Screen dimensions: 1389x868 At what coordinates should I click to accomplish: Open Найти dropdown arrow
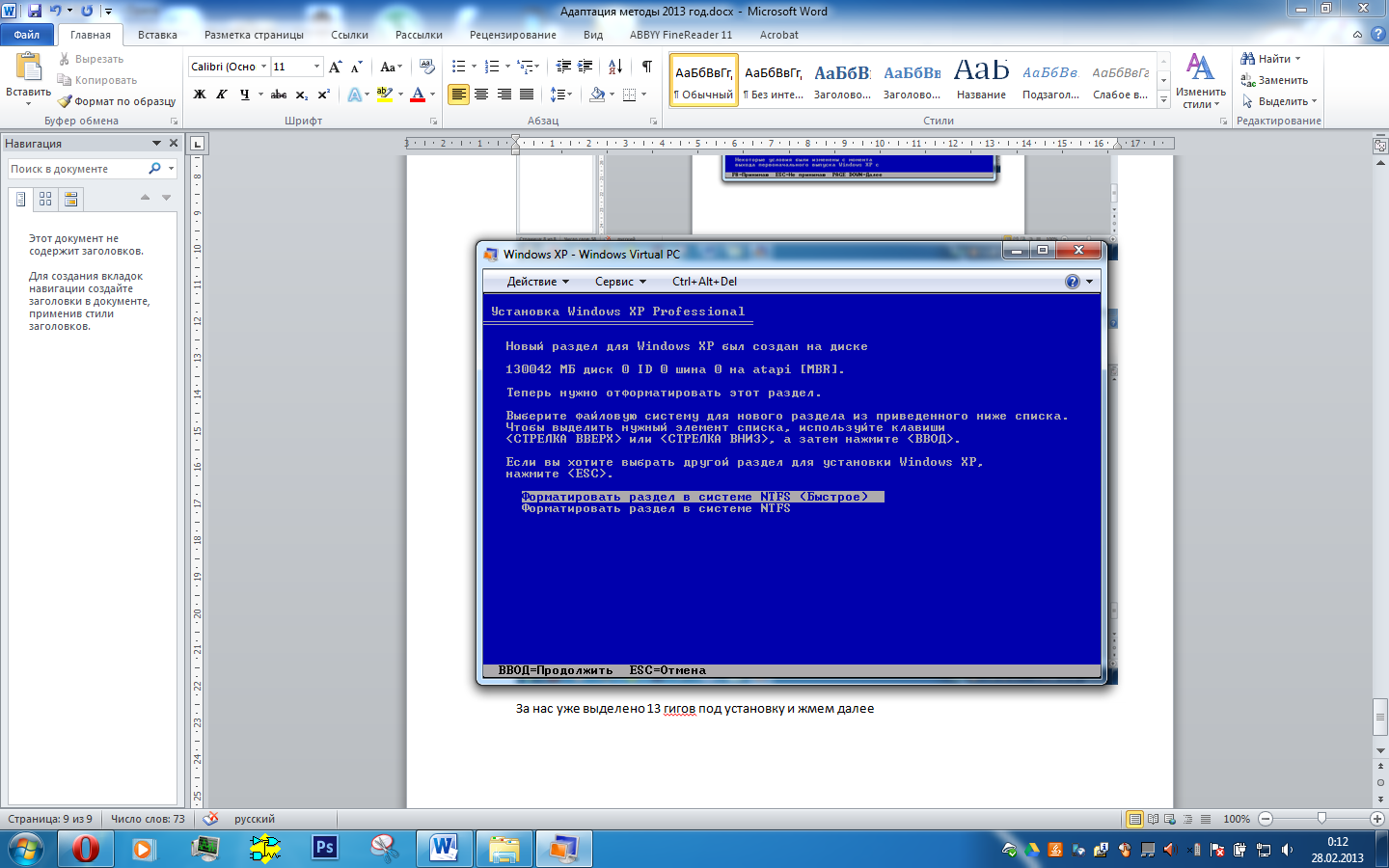coord(1297,59)
